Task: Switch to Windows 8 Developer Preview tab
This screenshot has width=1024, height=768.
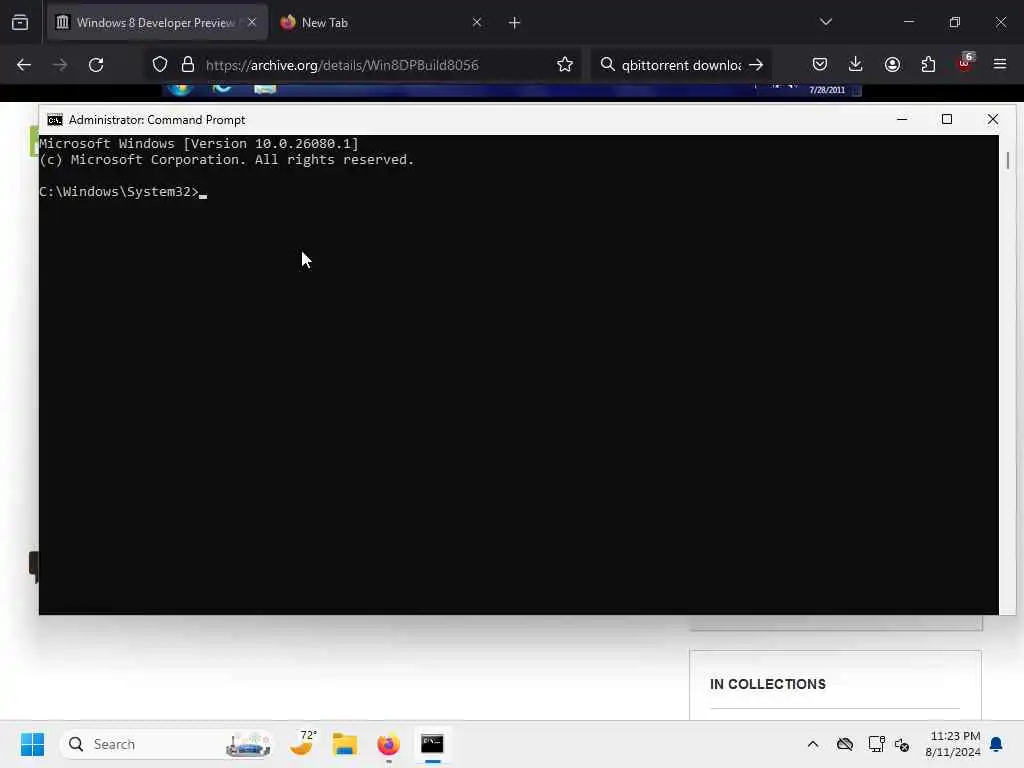Action: (x=157, y=23)
